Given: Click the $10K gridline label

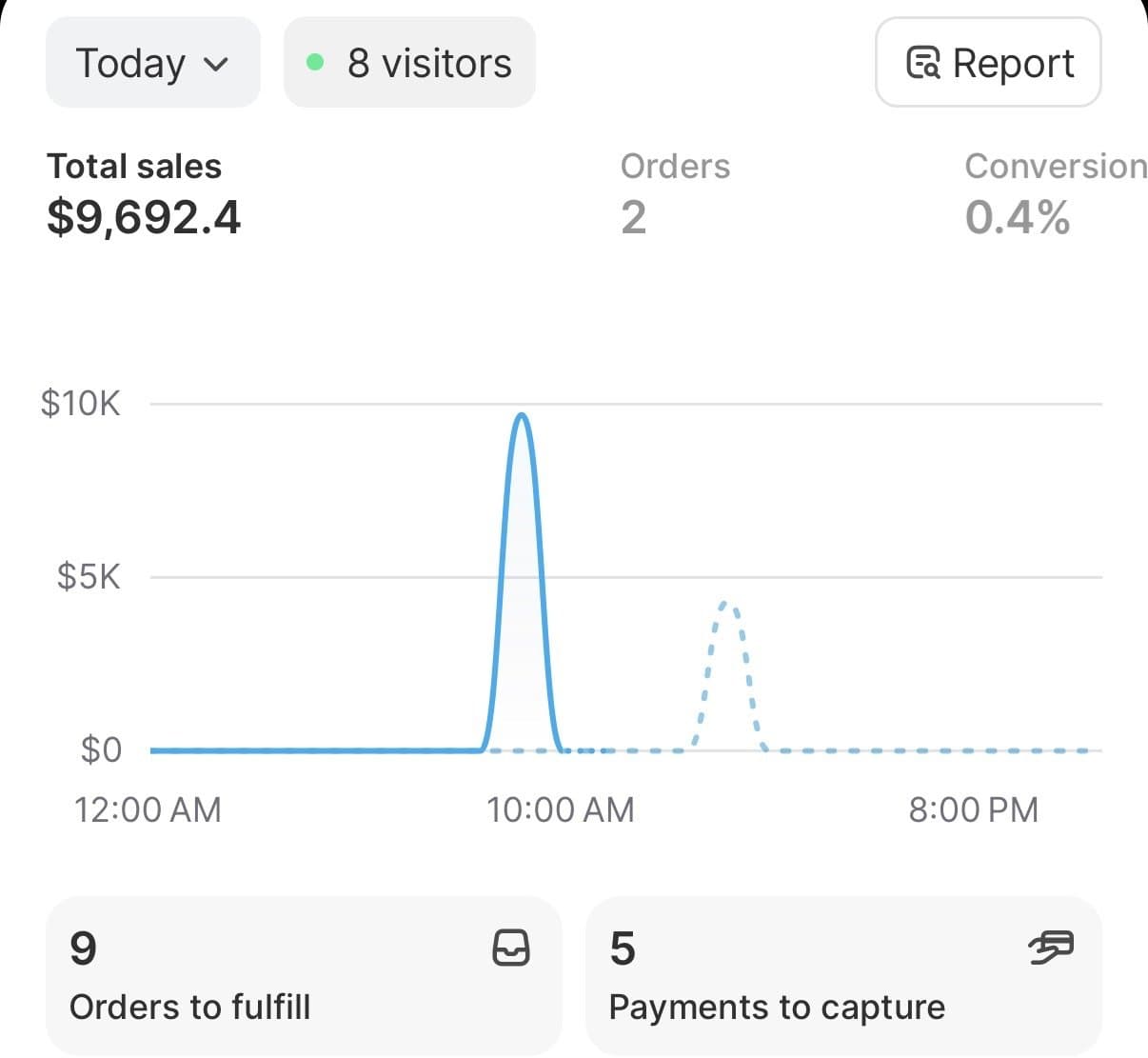Looking at the screenshot, I should coord(81,404).
